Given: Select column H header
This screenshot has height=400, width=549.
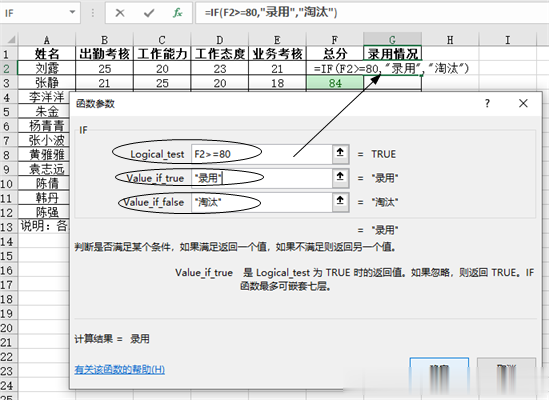Looking at the screenshot, I should tap(450, 40).
